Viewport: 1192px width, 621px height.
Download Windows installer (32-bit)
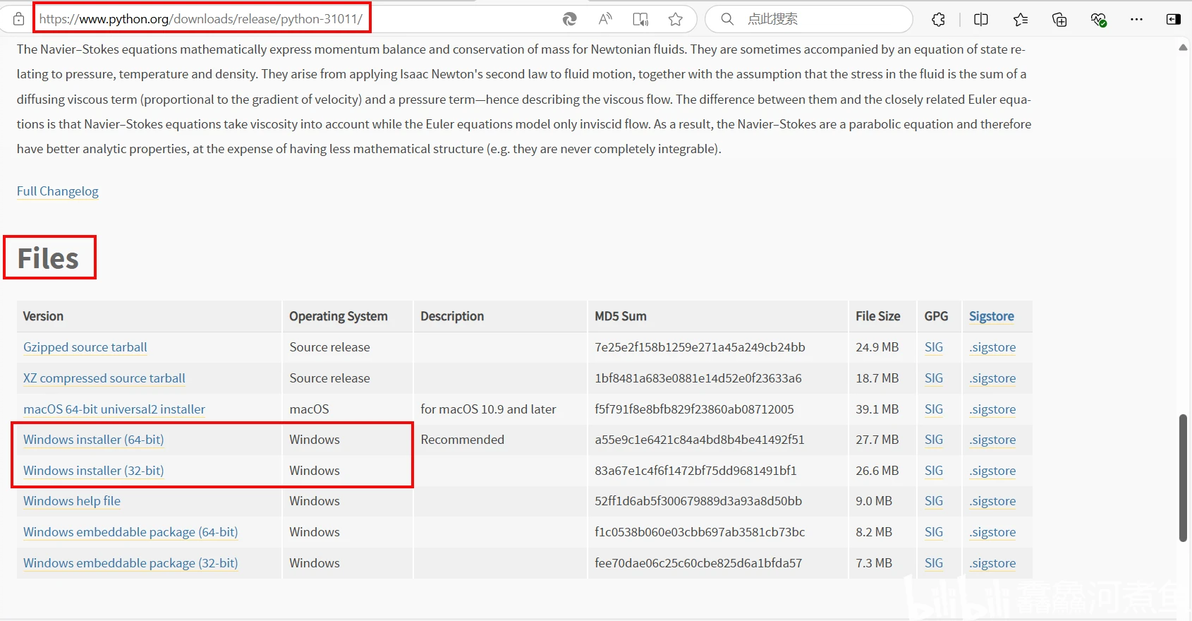point(93,471)
